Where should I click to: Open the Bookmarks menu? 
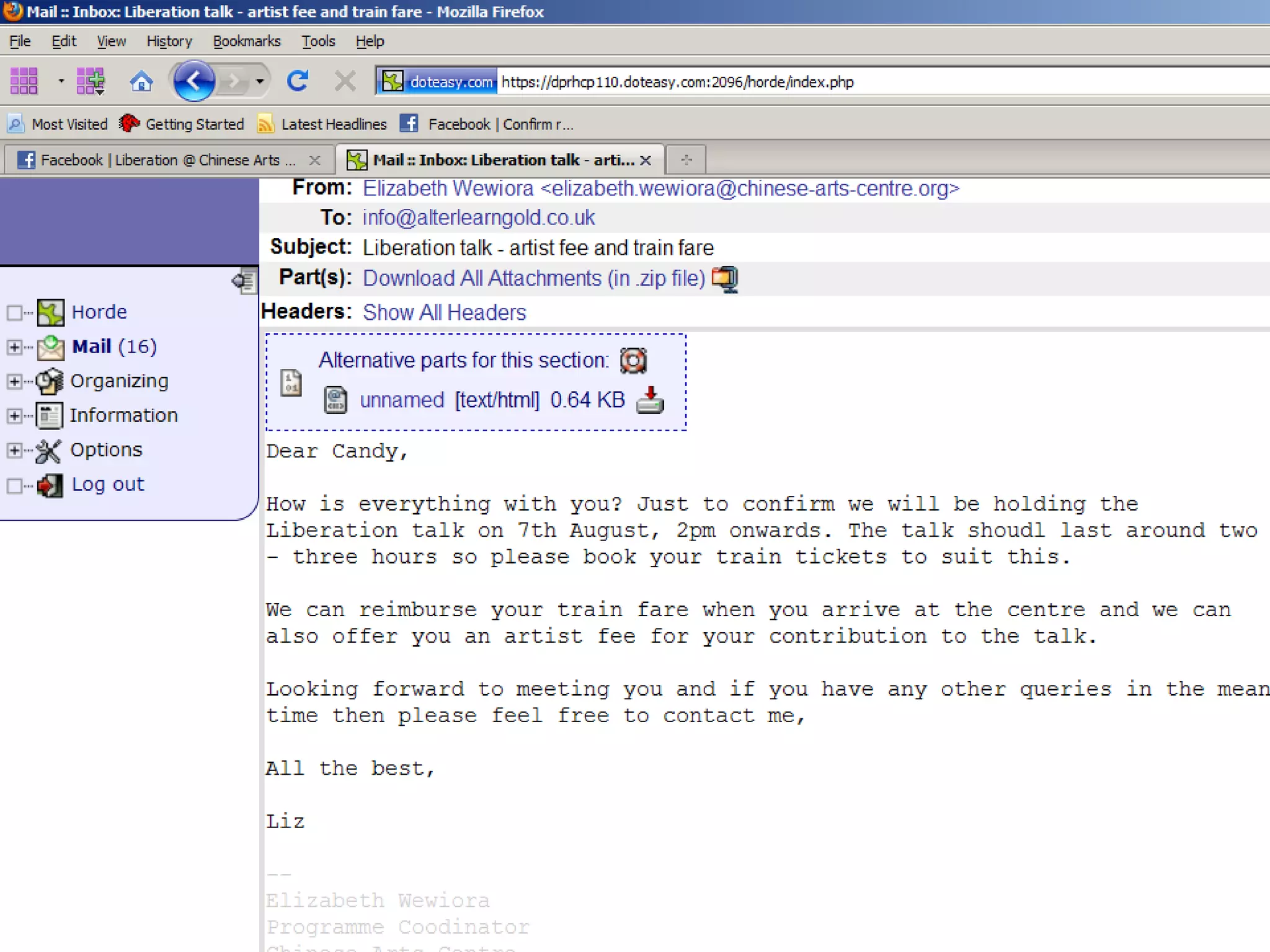tap(246, 42)
